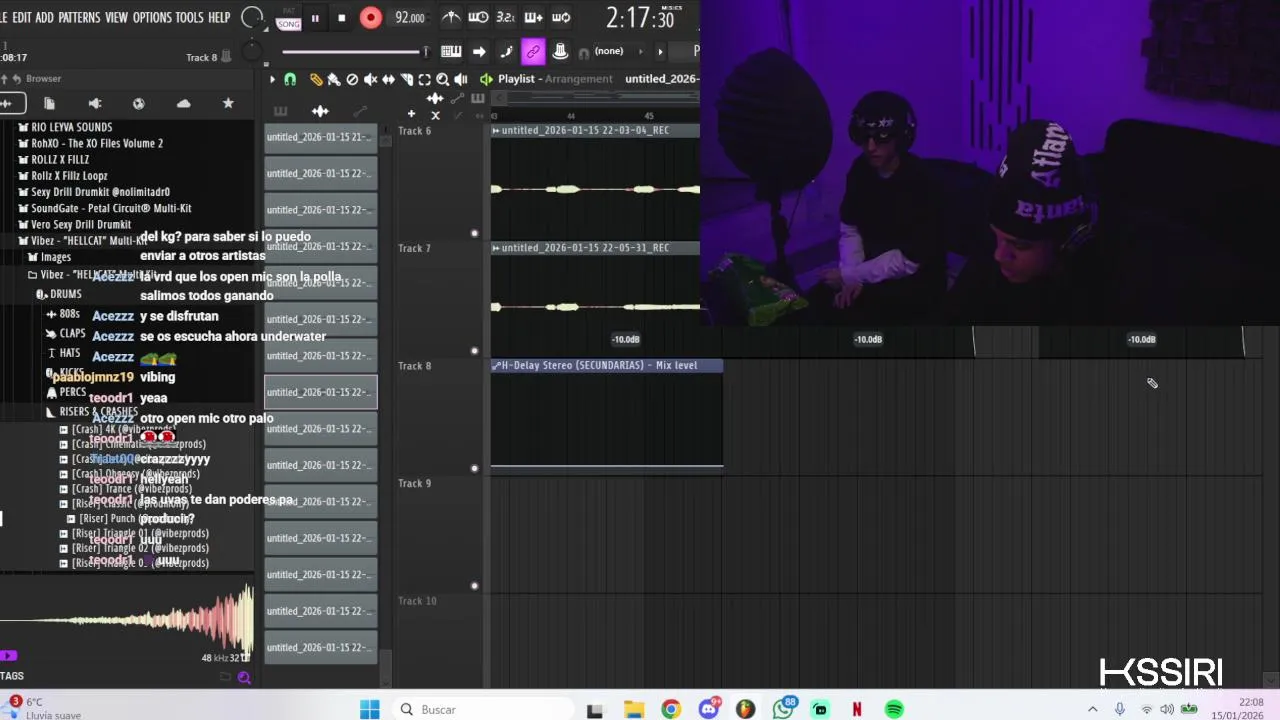Toggle the overdub blend recording icon

533,17
